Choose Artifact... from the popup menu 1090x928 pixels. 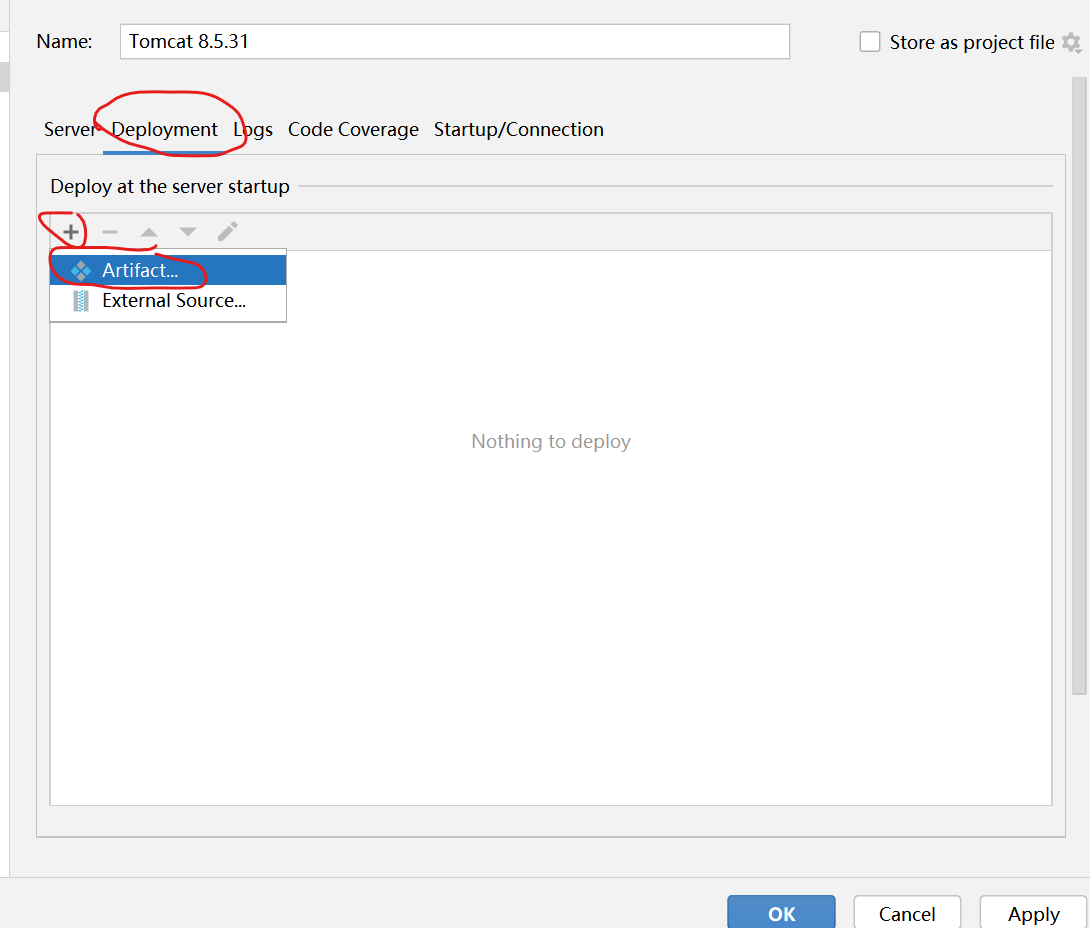click(168, 270)
